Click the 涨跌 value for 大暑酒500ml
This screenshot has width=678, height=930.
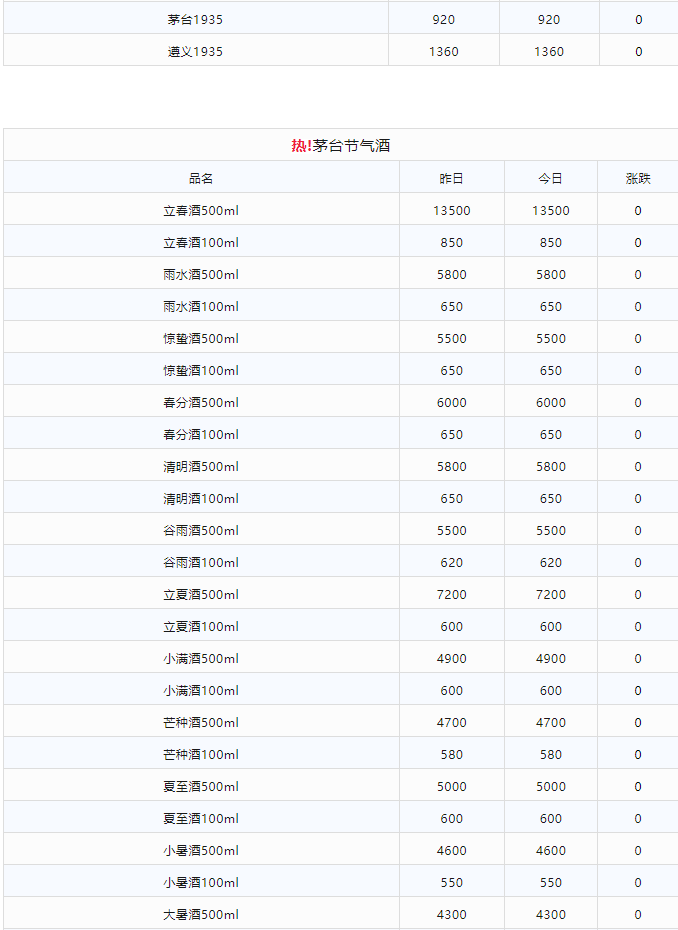point(638,915)
